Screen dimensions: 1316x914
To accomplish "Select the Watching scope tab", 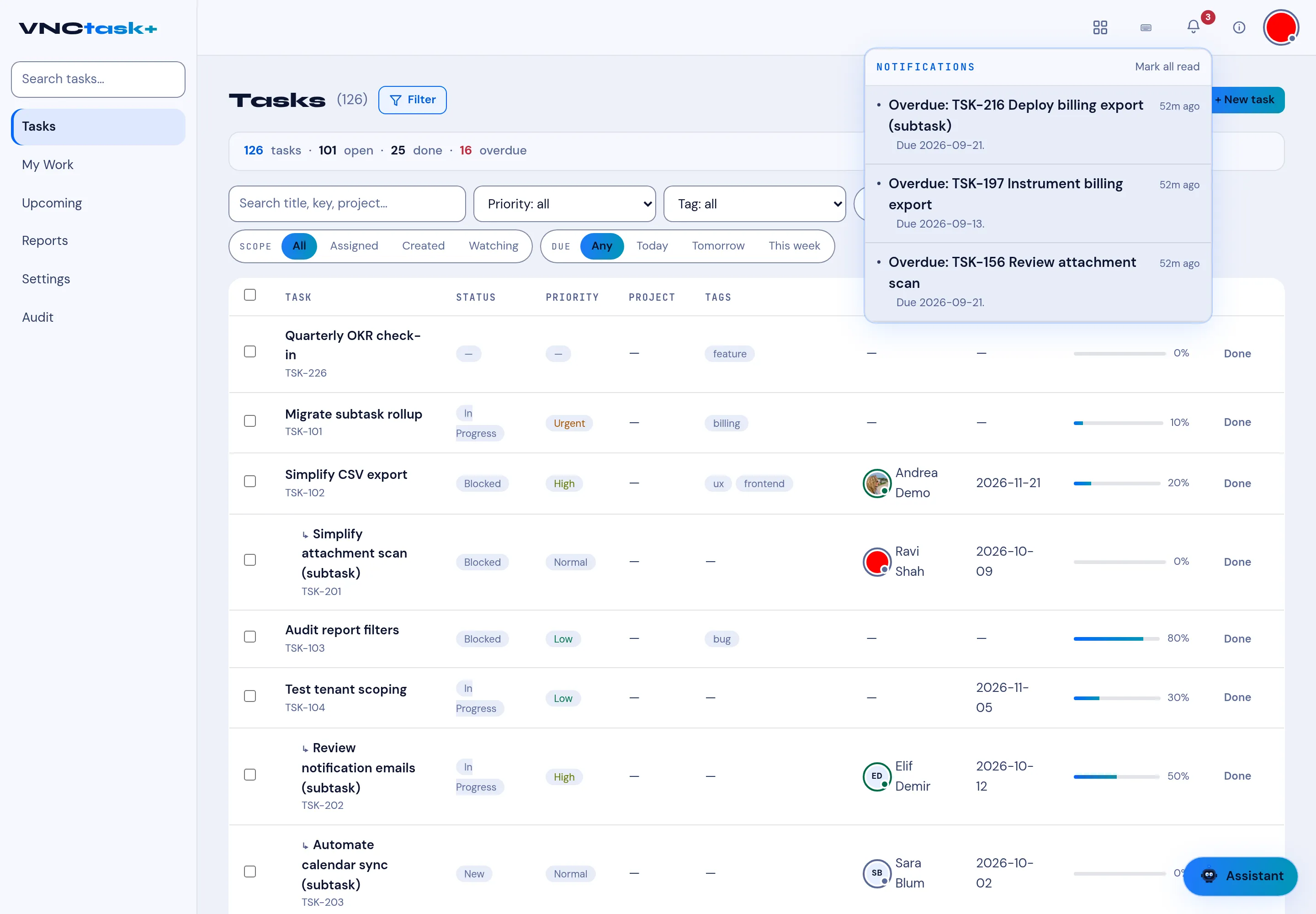I will (493, 246).
